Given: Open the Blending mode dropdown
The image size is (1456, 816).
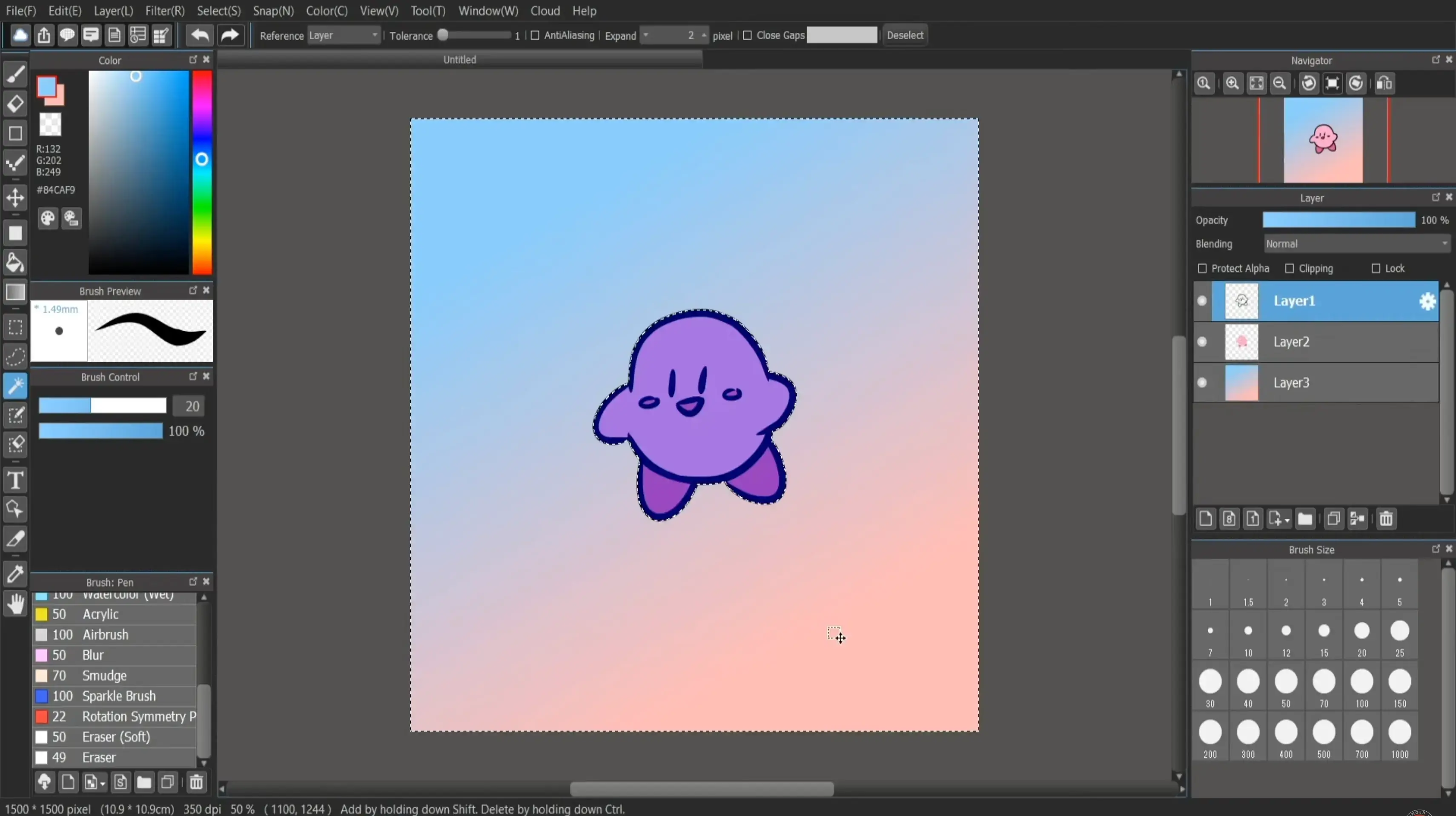Looking at the screenshot, I should 1356,243.
